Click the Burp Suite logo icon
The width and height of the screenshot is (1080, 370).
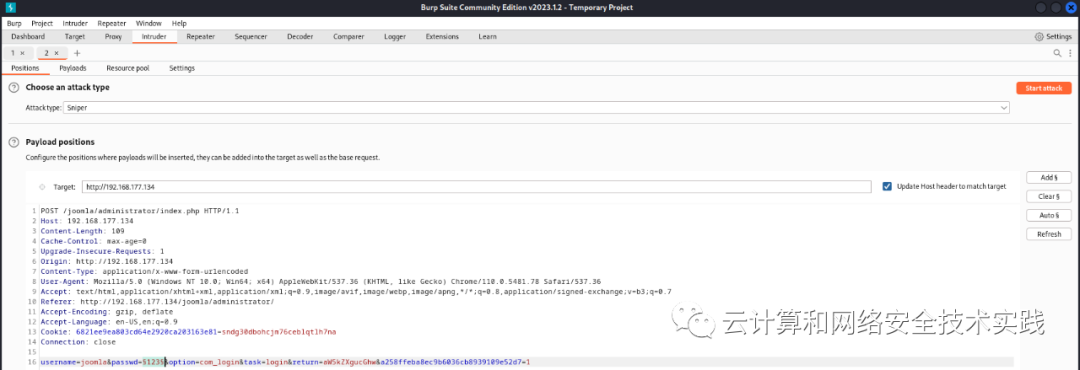10,7
